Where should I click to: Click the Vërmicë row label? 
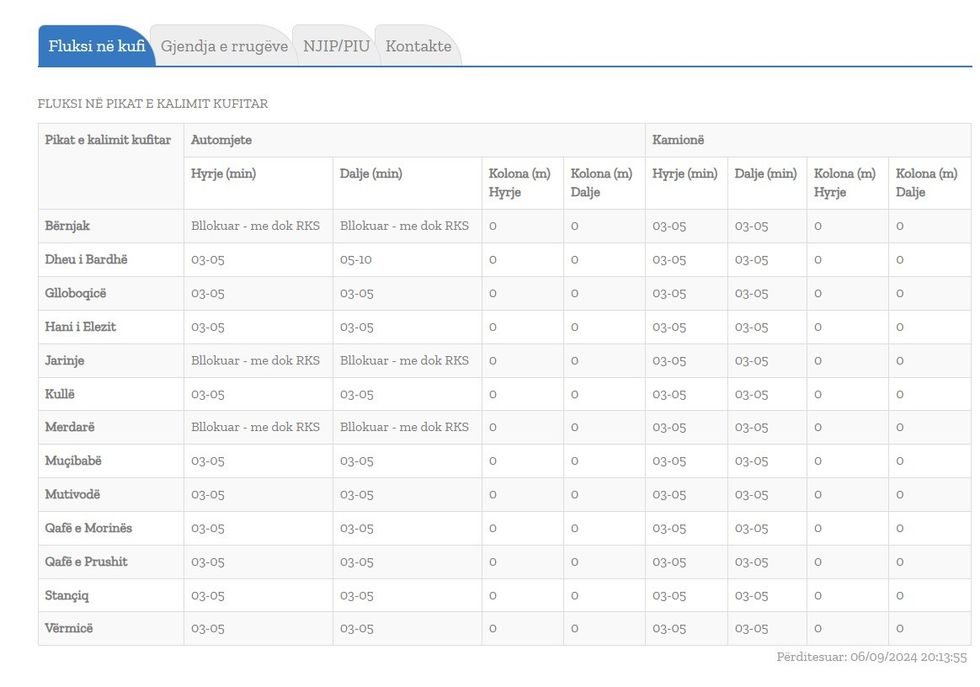(69, 629)
